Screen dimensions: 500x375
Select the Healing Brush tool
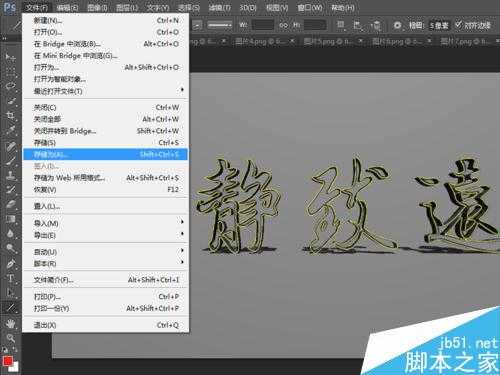point(10,146)
